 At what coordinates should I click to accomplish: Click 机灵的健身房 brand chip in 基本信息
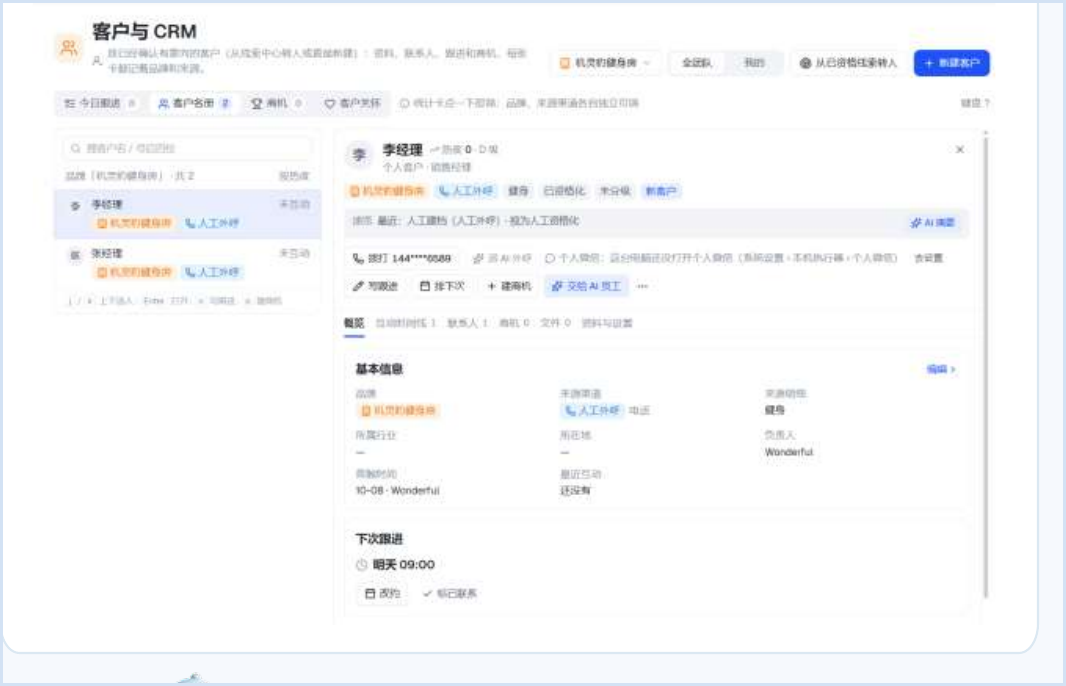[398, 411]
